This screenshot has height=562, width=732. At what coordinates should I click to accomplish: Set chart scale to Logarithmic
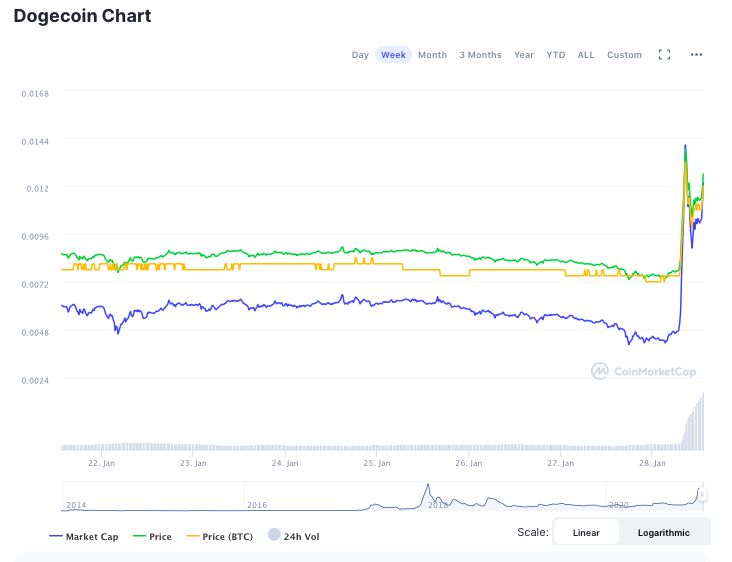coord(663,533)
